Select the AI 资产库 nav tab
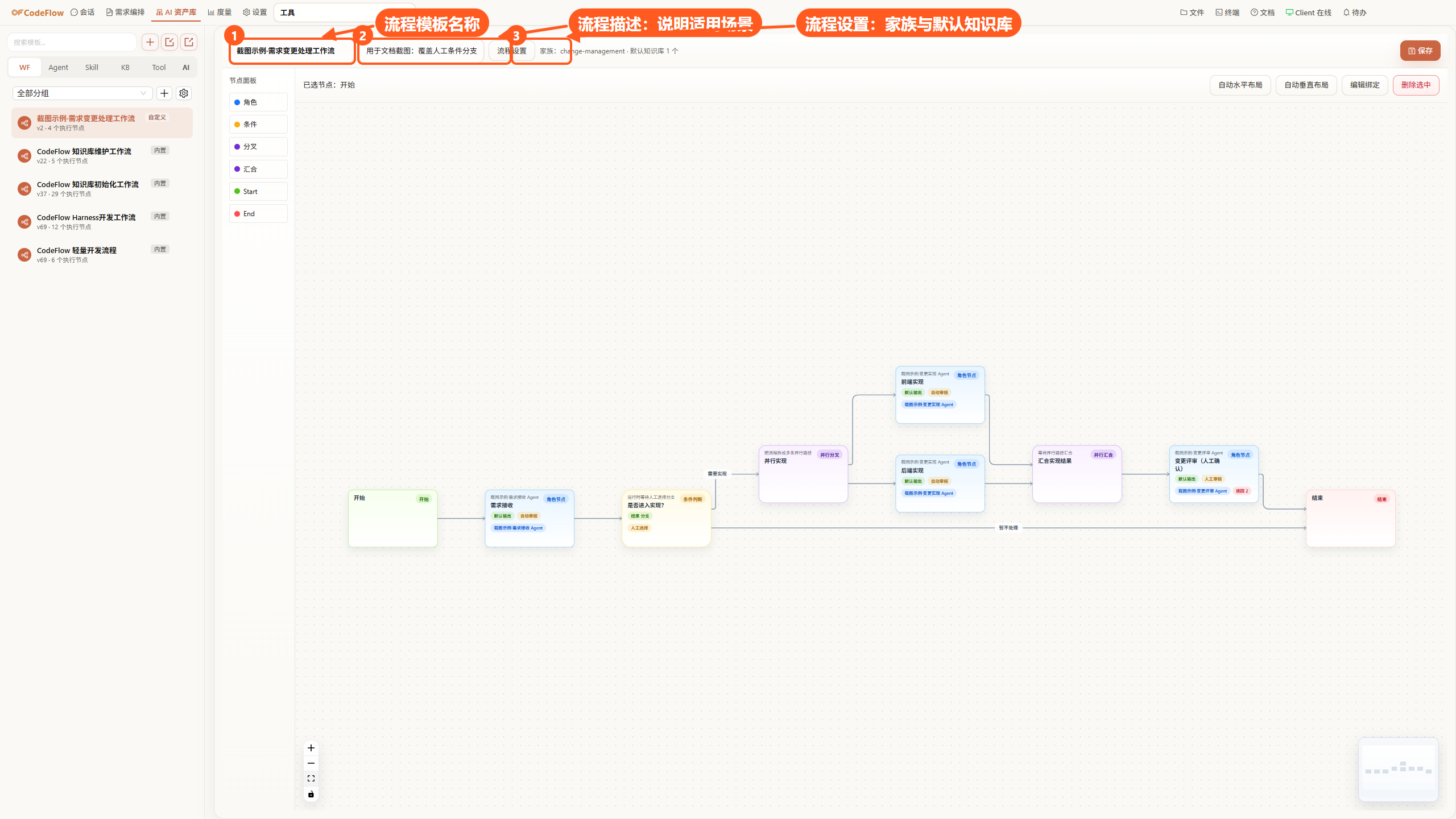 (176, 13)
